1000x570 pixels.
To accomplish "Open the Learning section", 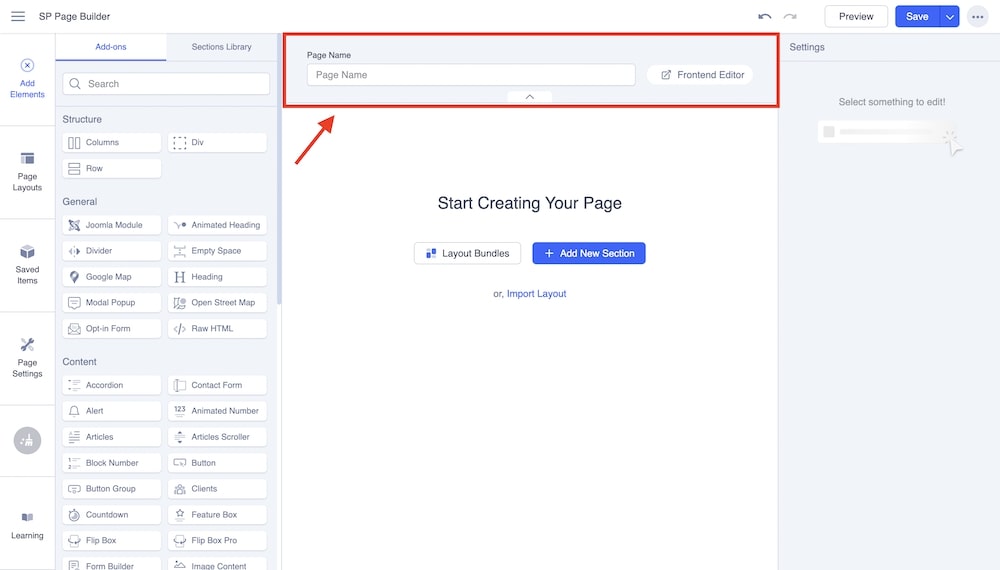I will pyautogui.click(x=27, y=524).
